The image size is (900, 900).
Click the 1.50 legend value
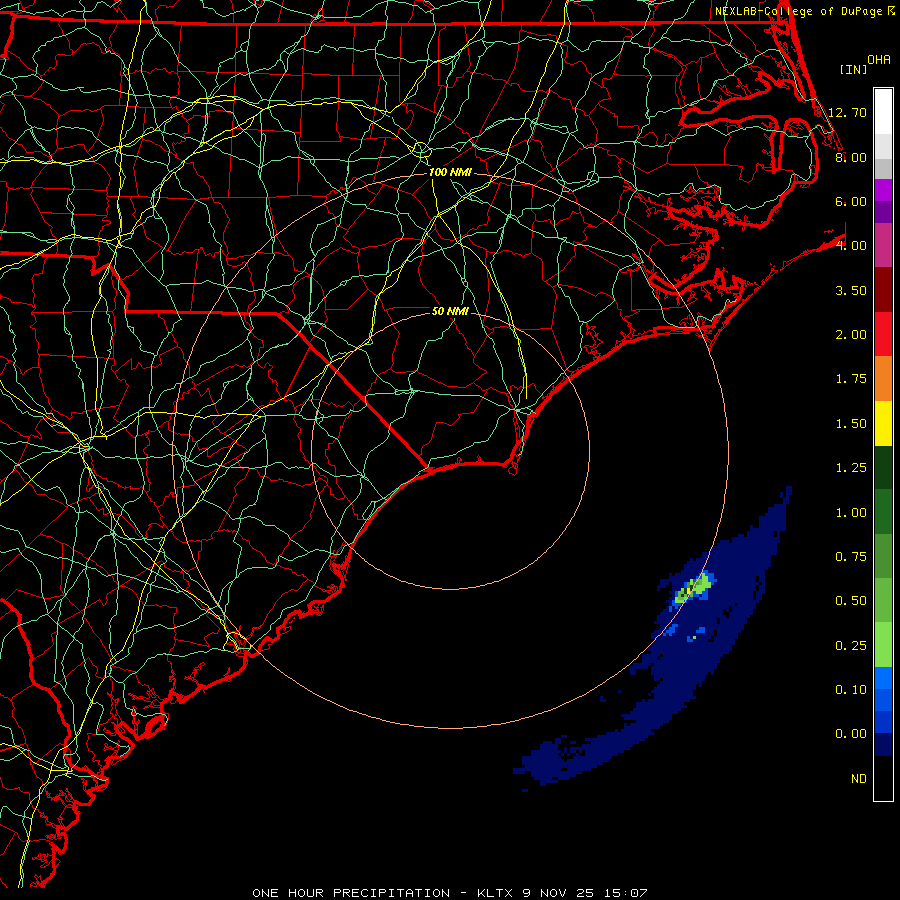[851, 424]
